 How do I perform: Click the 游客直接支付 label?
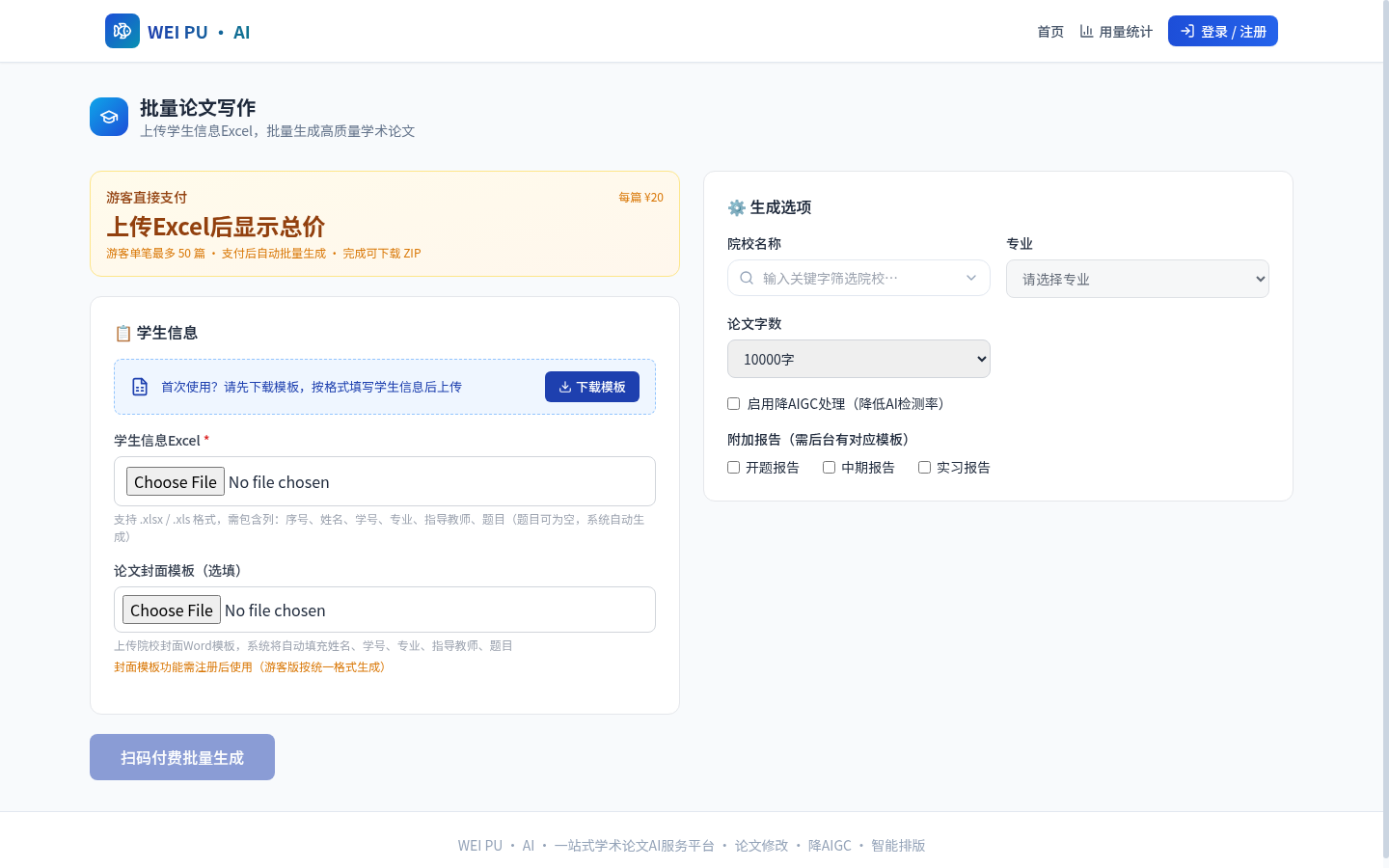click(147, 197)
